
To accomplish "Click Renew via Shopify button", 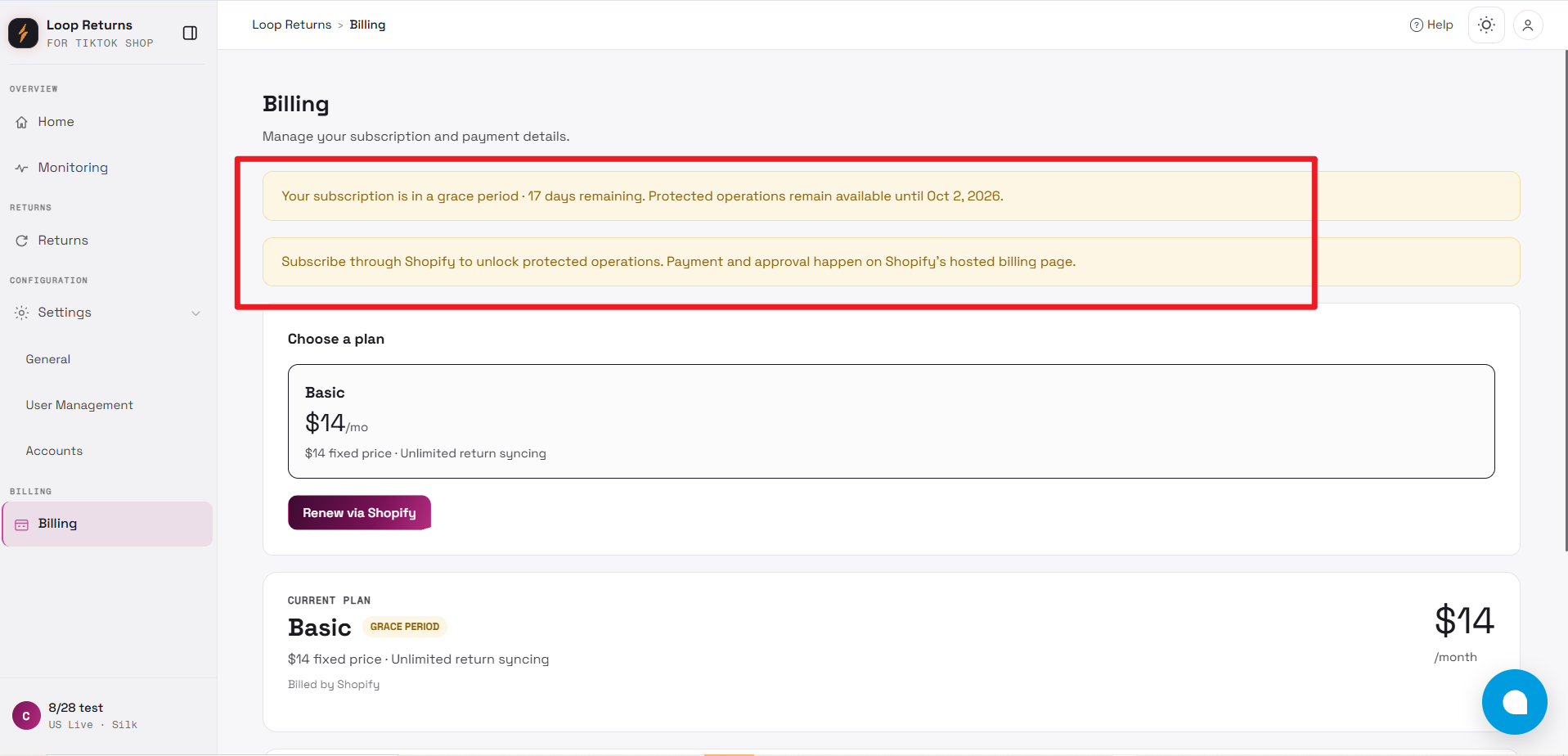I will click(359, 513).
